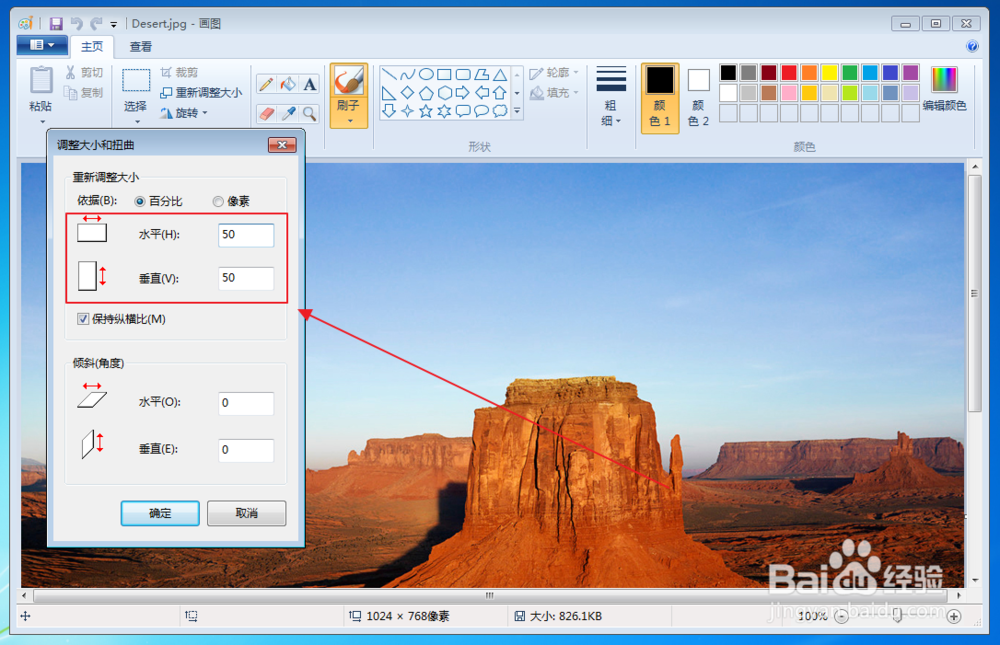The image size is (1000, 645).
Task: Choose the triangle shape
Action: (500, 75)
